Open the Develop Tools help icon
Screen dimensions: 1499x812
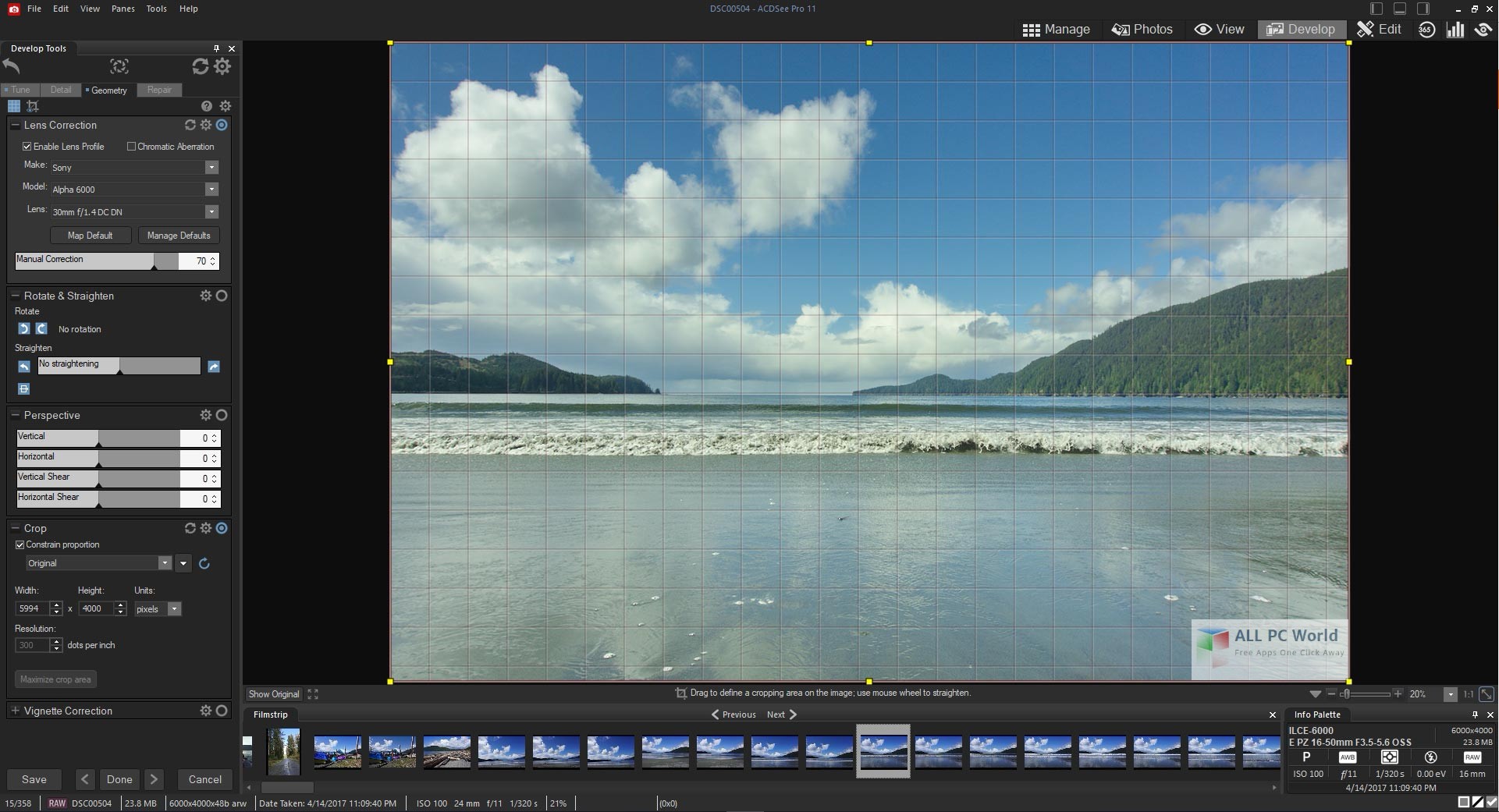tap(206, 106)
